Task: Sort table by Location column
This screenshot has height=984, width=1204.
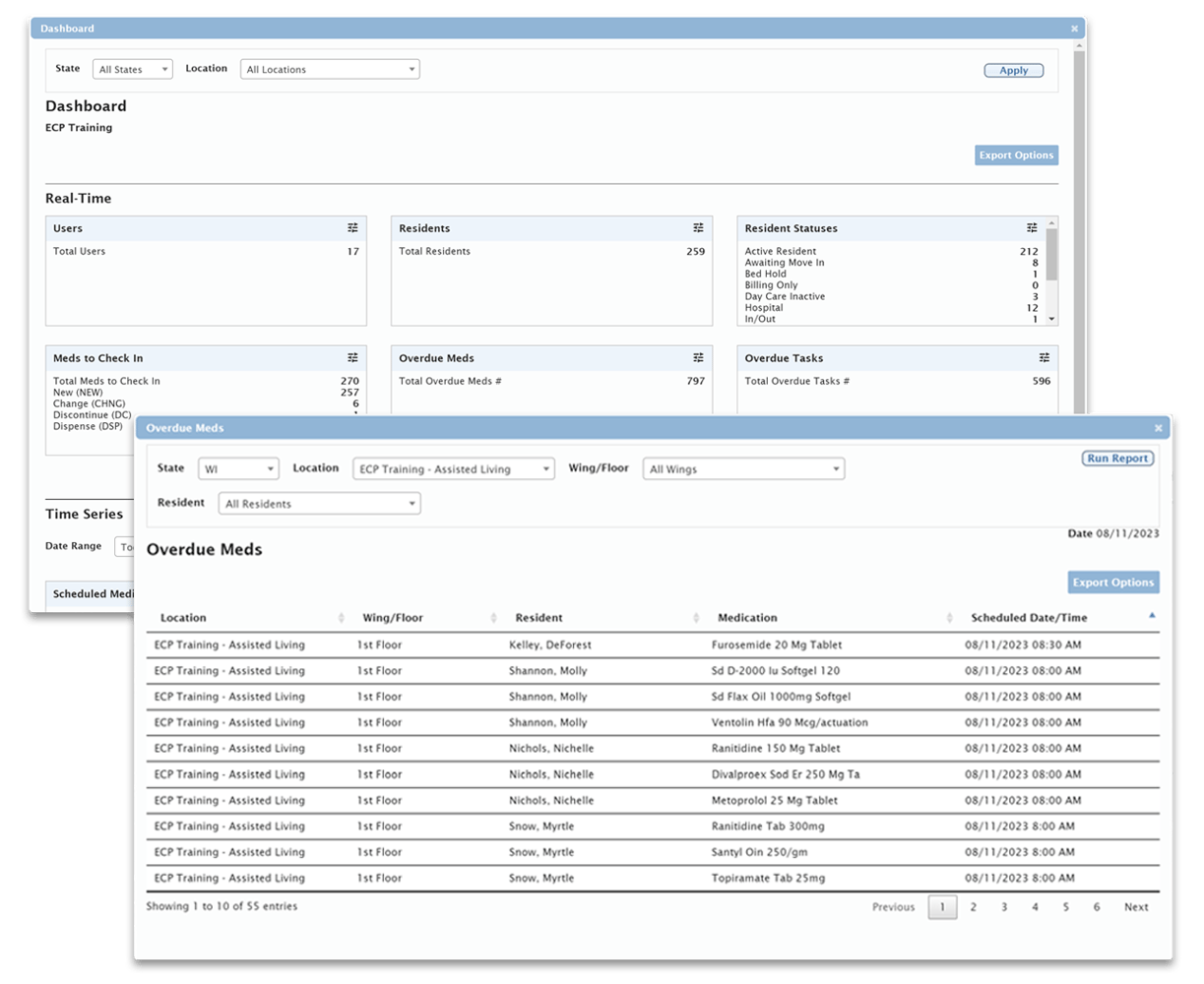Action: click(184, 618)
